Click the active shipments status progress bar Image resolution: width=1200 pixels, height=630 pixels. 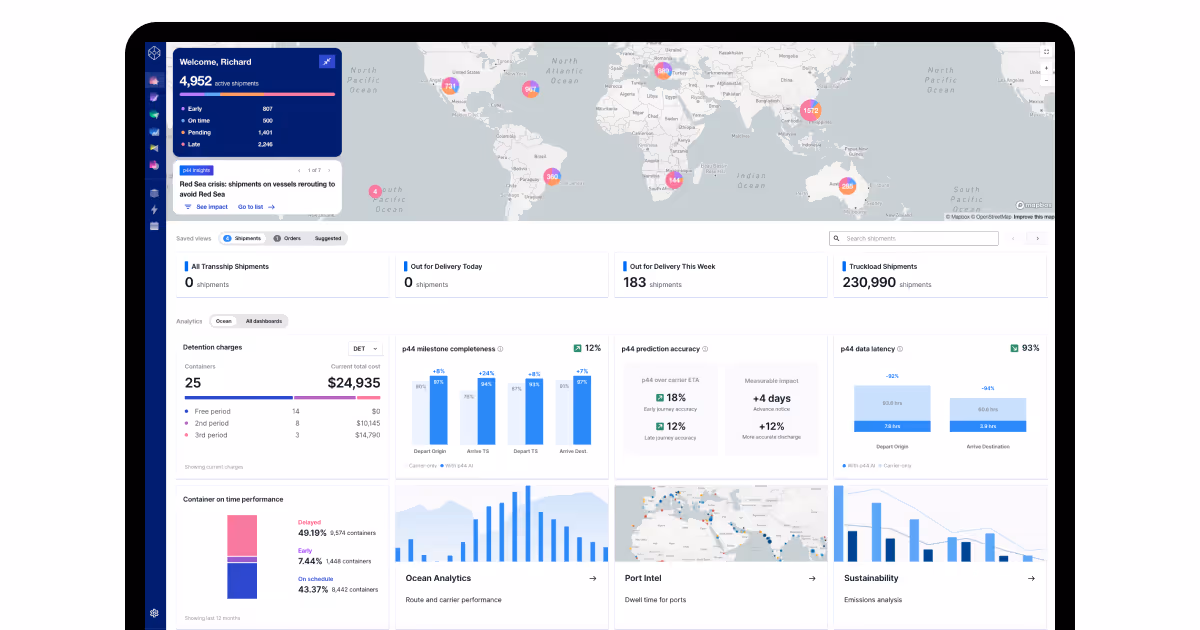pyautogui.click(x=257, y=94)
